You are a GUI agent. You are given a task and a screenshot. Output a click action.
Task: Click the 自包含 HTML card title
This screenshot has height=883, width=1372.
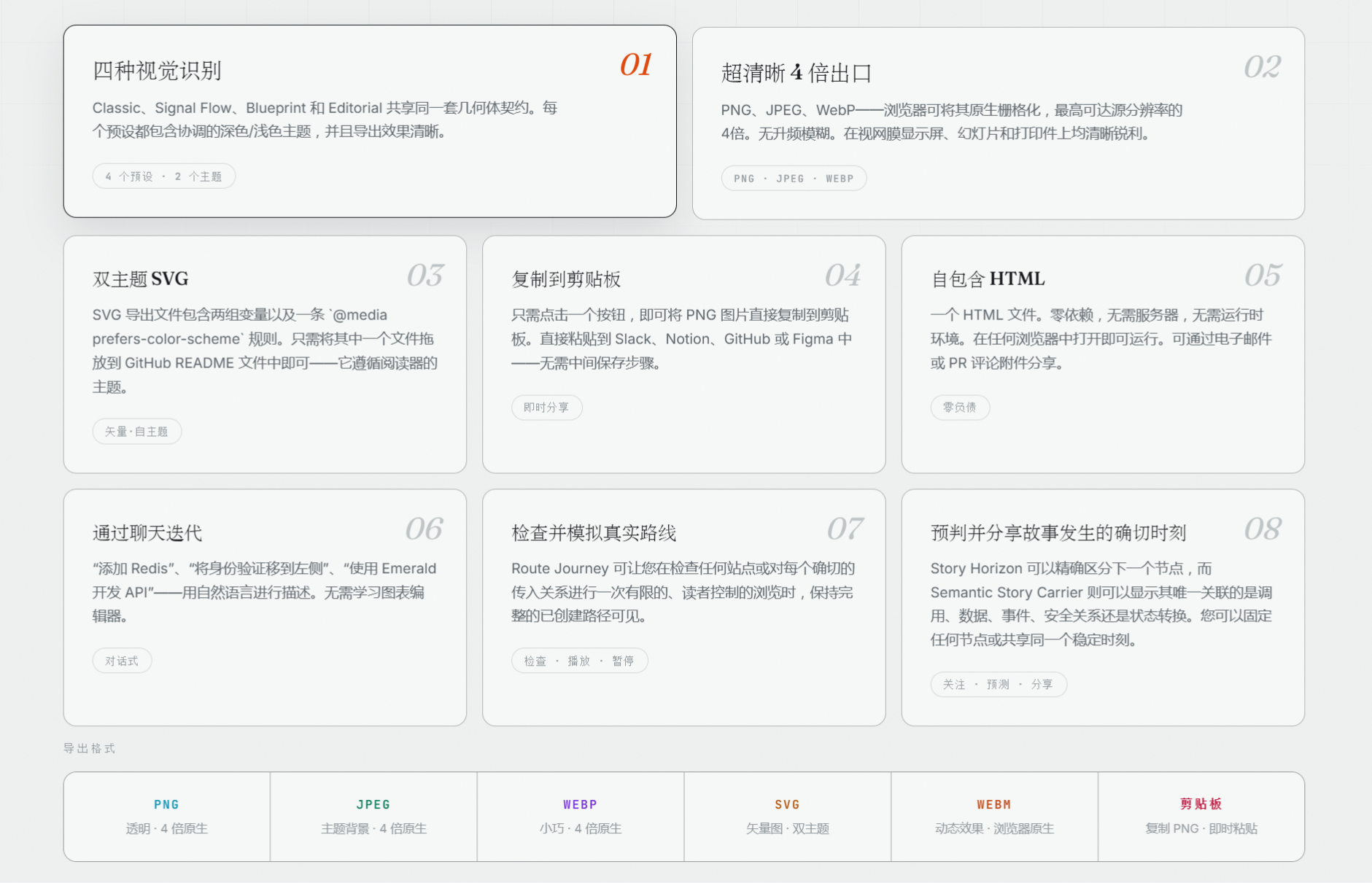[x=988, y=279]
